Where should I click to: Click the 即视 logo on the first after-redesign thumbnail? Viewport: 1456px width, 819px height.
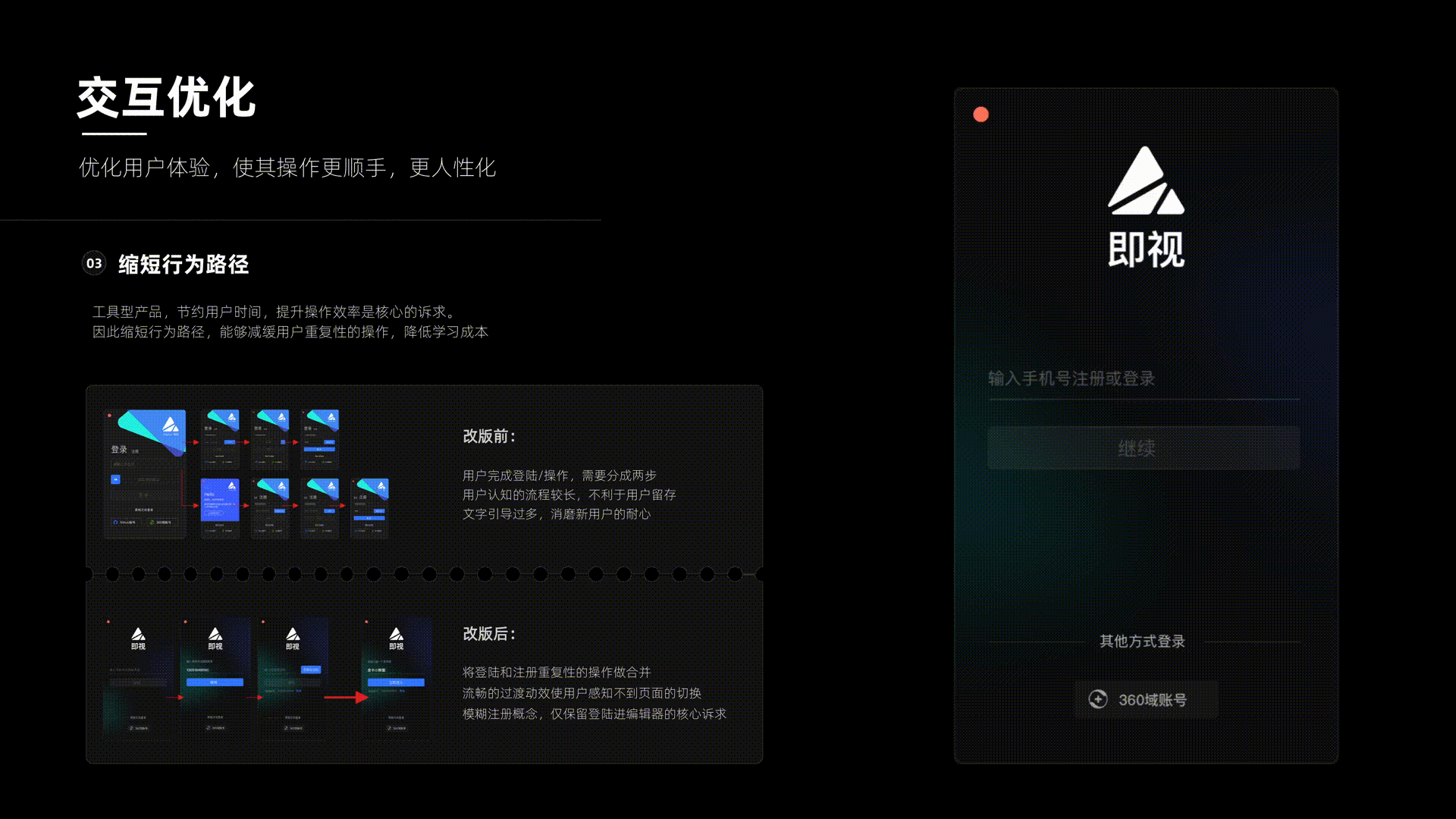[x=139, y=637]
